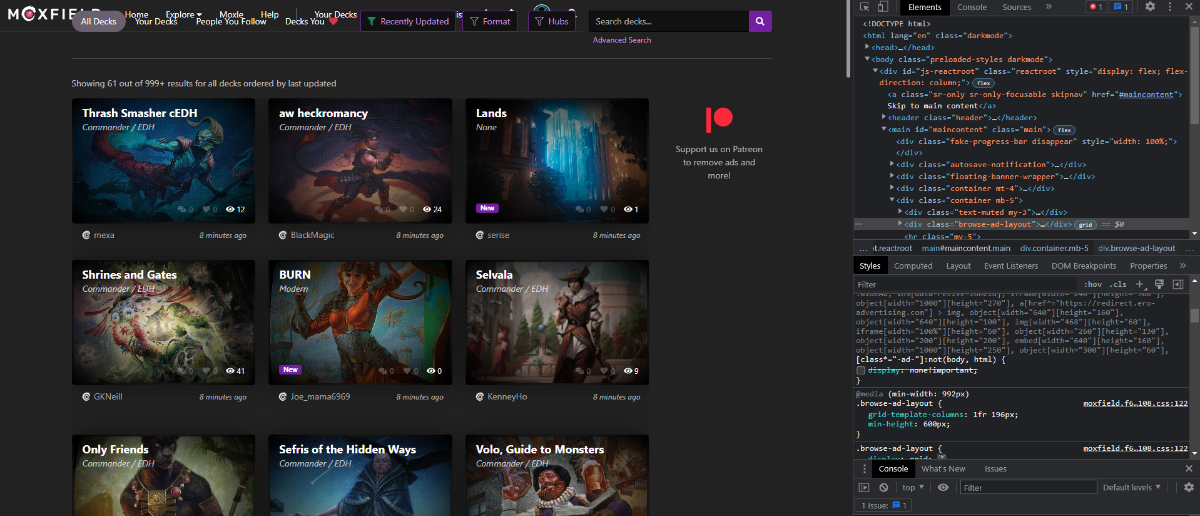Click mexa's author avatar icon
The width and height of the screenshot is (1200, 516).
87,235
